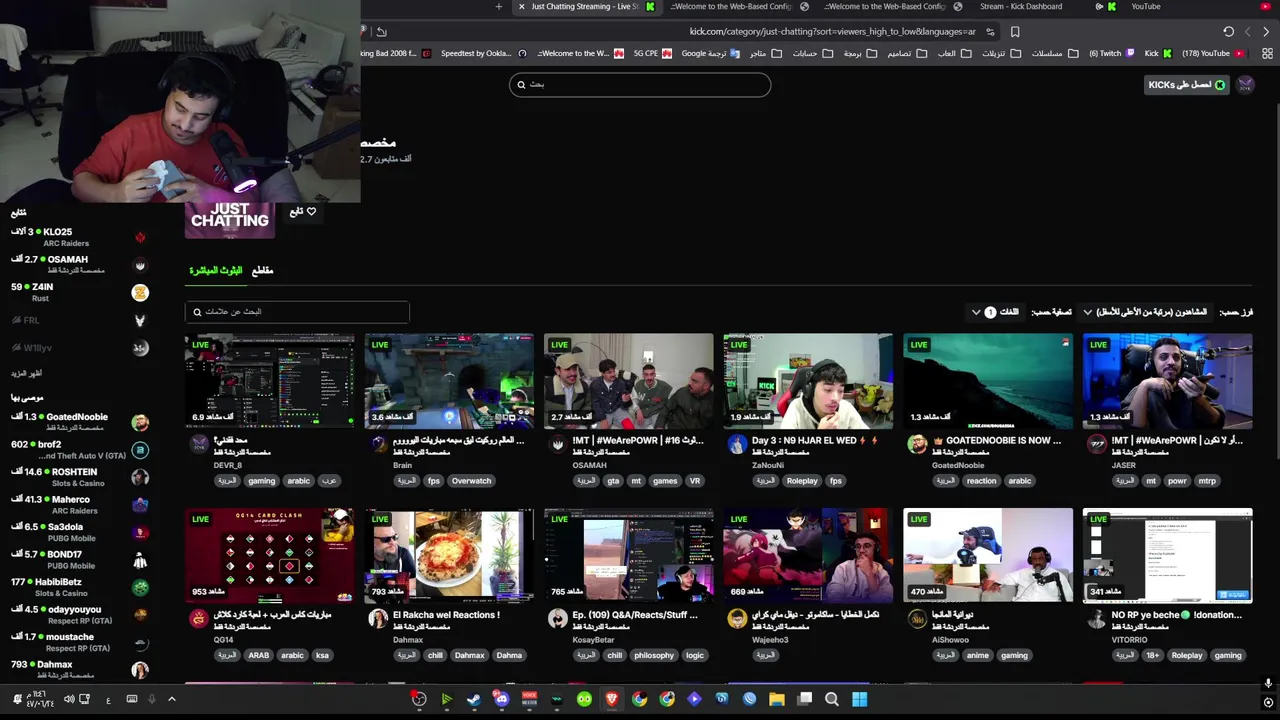Switch to the clips tab (مقاطع)
The image size is (1280, 720).
tap(262, 271)
